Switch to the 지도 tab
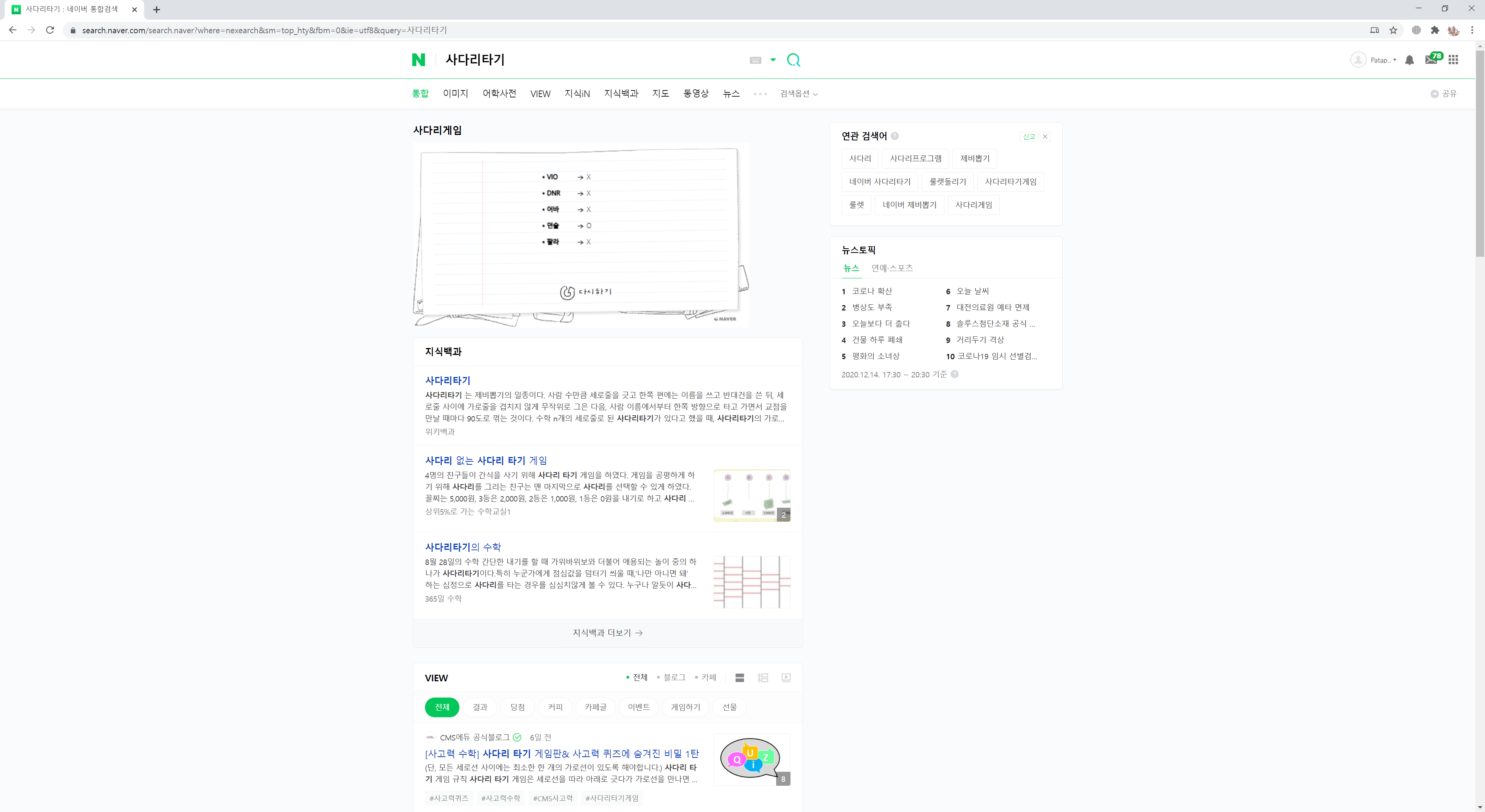The height and width of the screenshot is (812, 1485). click(661, 93)
